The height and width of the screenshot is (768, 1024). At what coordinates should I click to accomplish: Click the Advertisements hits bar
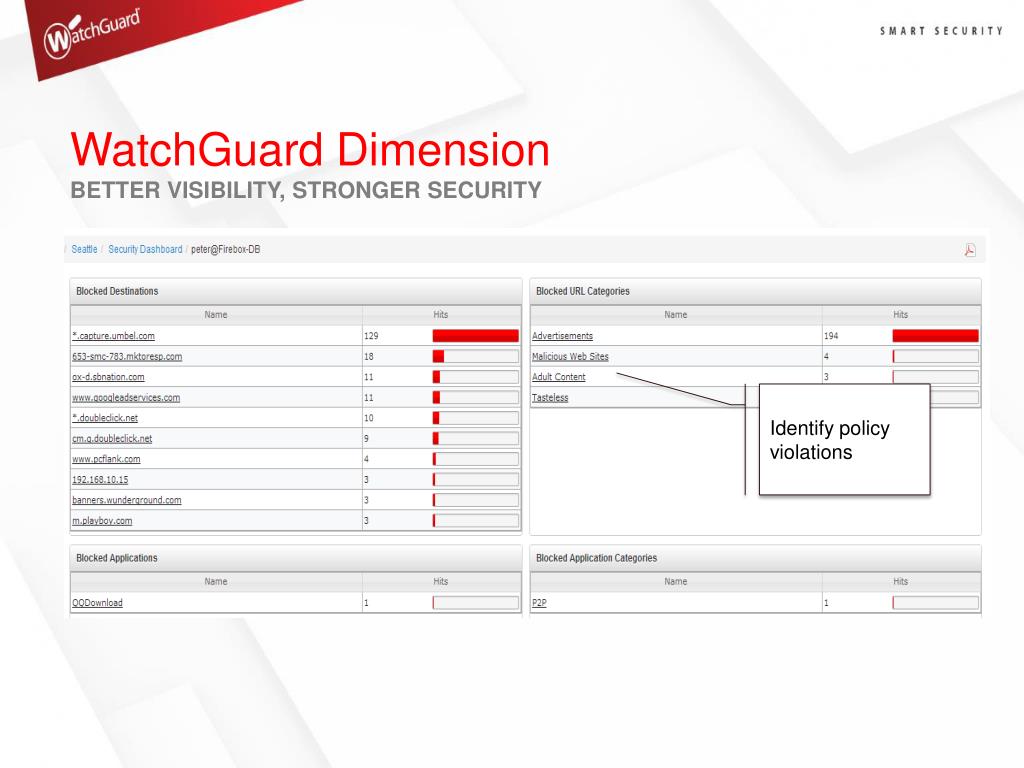click(x=935, y=336)
